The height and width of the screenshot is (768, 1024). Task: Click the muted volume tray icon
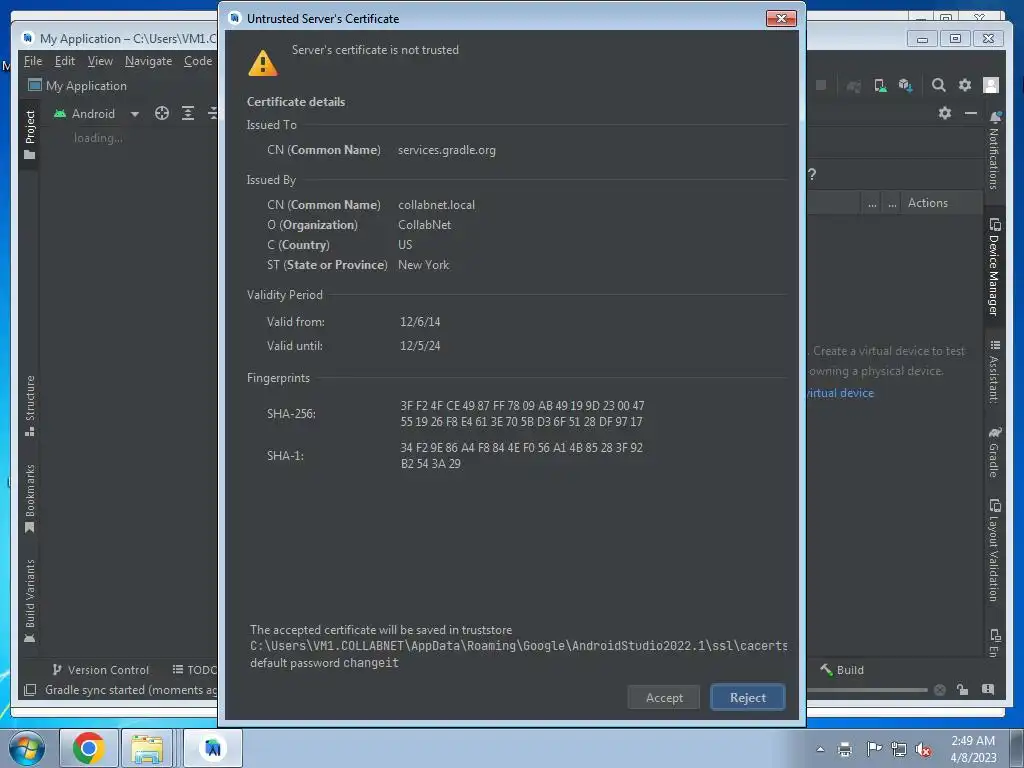coord(923,749)
